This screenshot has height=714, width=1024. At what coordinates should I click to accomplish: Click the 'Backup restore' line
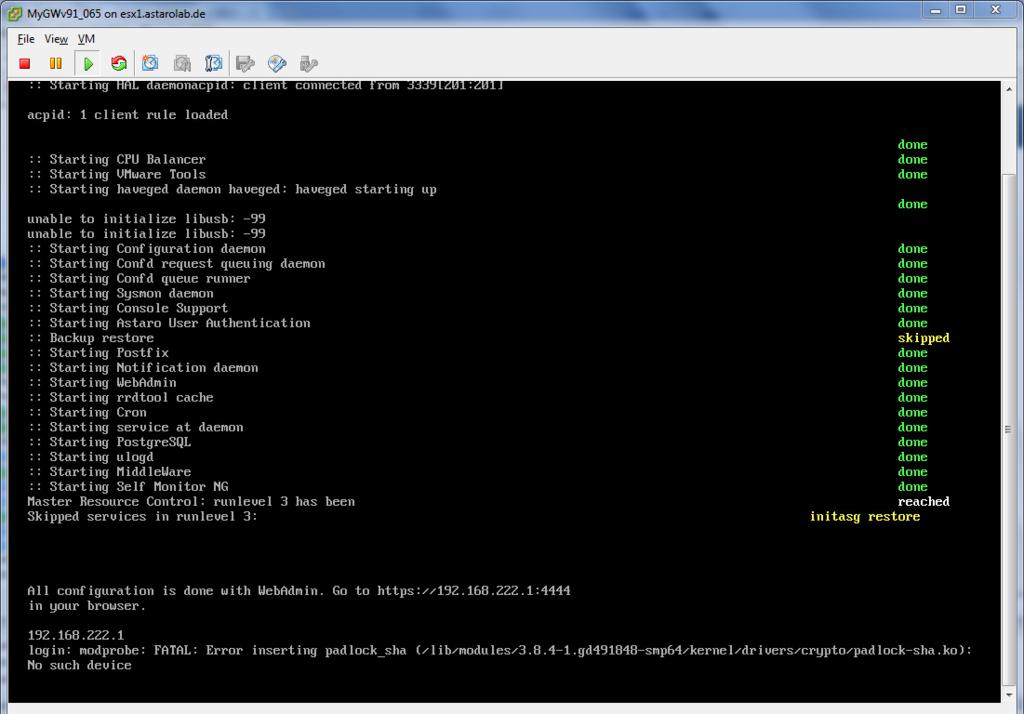click(x=91, y=338)
